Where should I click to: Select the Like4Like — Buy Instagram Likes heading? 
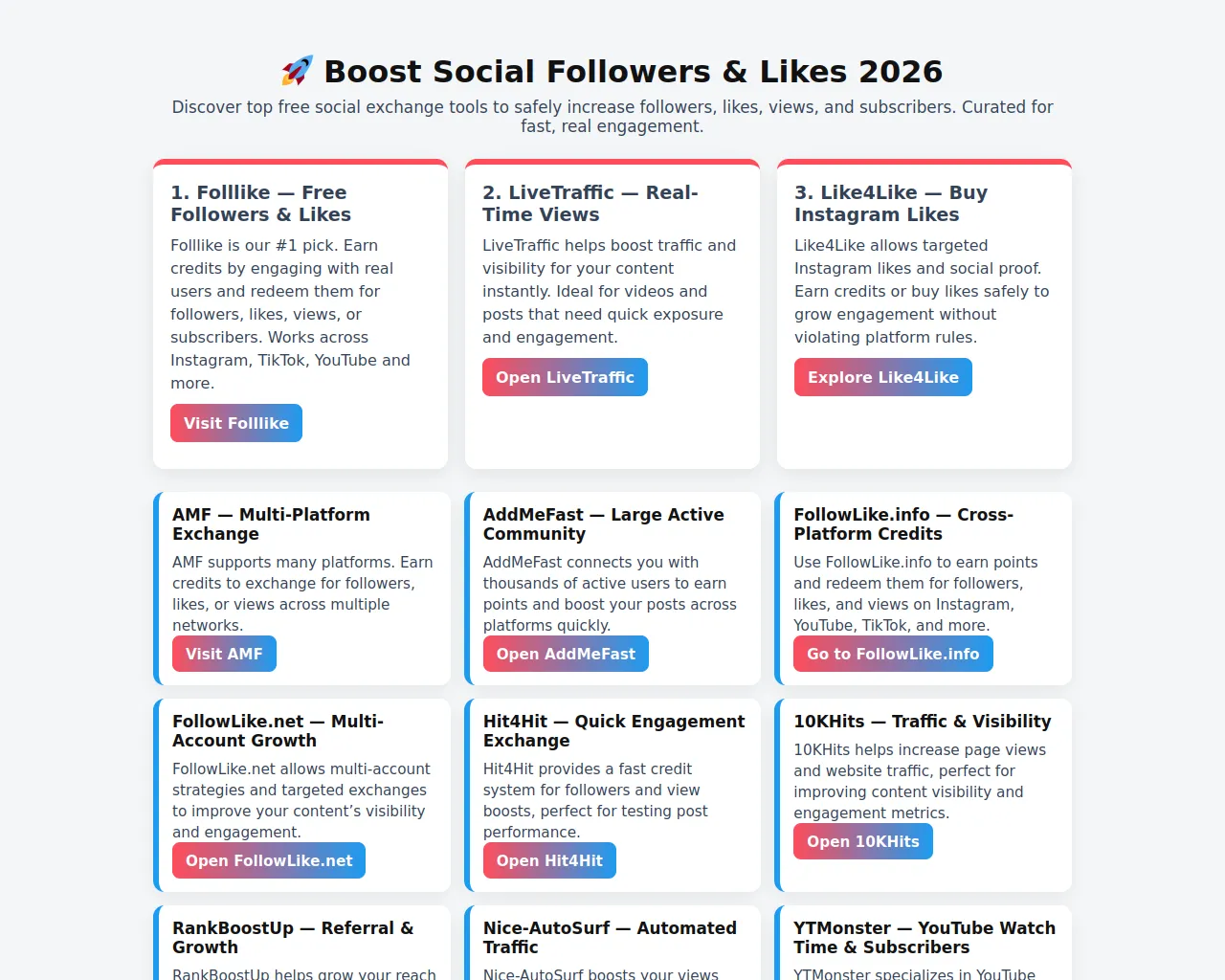890,204
